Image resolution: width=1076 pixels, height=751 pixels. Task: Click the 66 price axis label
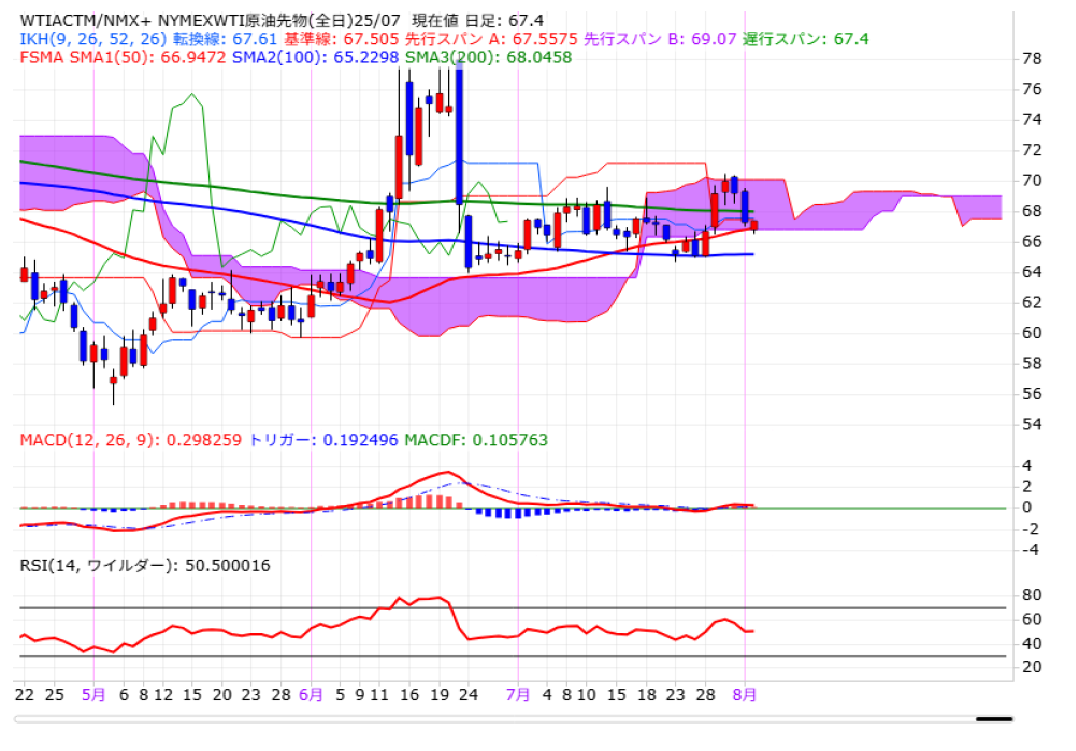(1031, 242)
